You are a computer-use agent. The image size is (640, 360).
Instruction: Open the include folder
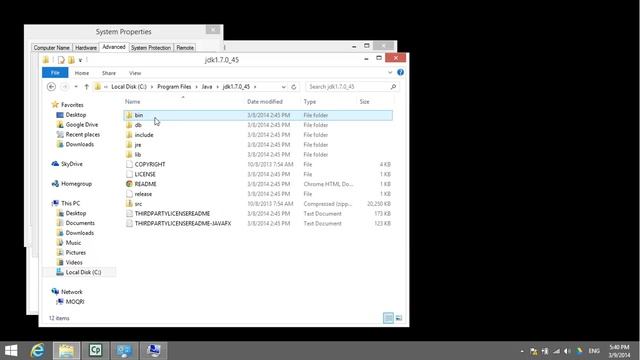click(x=258, y=135)
